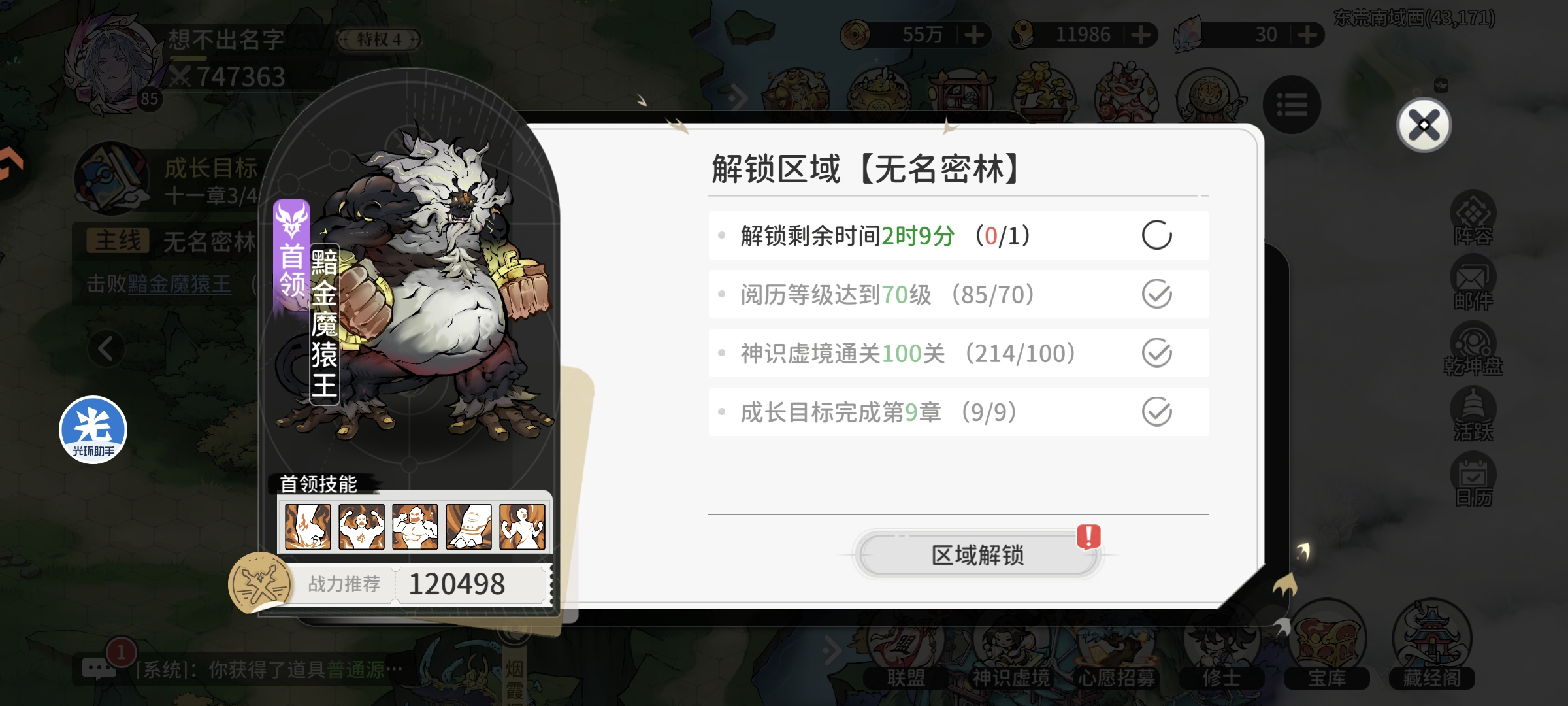The width and height of the screenshot is (1568, 706).
Task: Open the round list menu button
Action: [1292, 105]
